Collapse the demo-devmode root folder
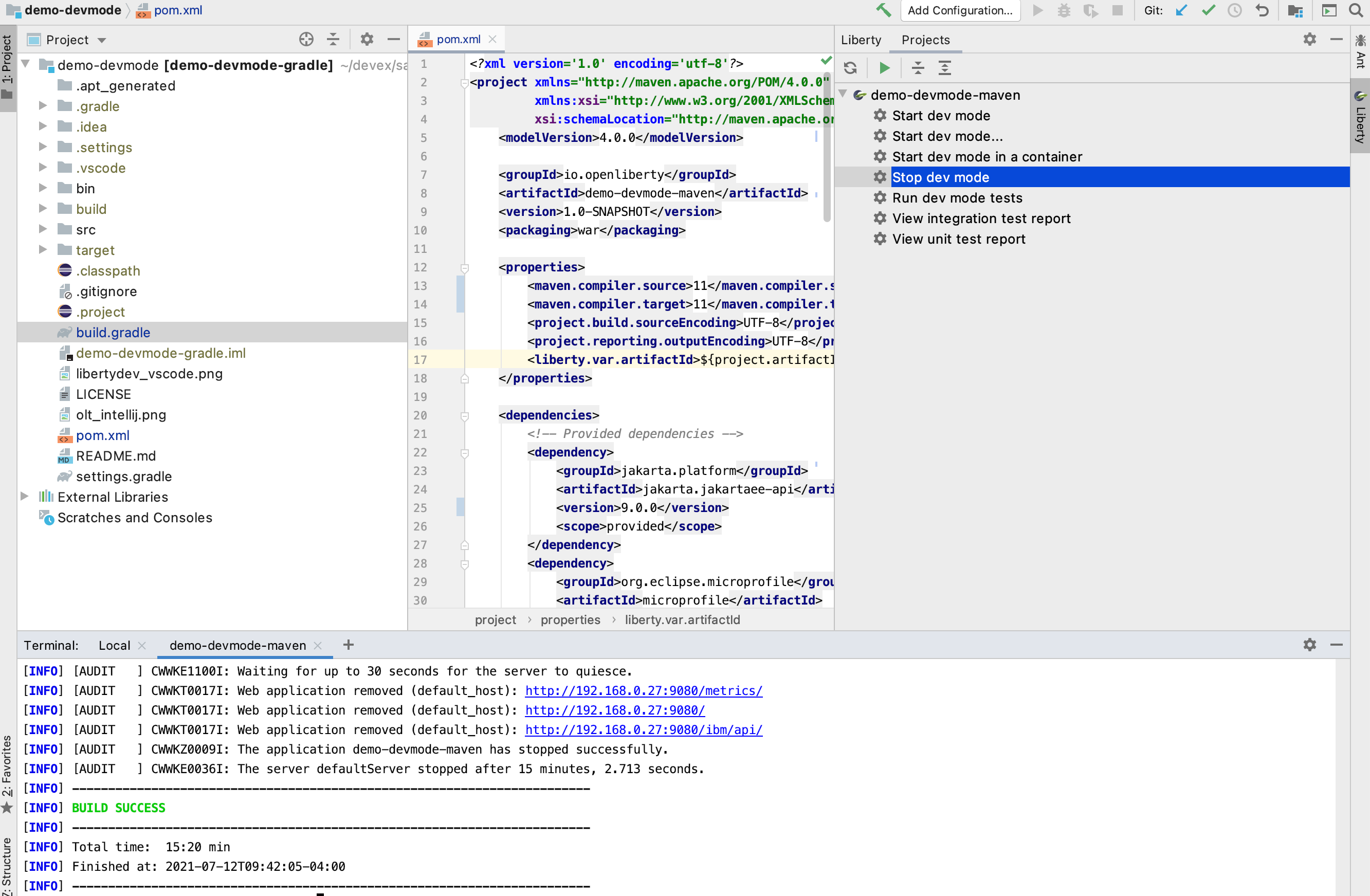 click(25, 64)
